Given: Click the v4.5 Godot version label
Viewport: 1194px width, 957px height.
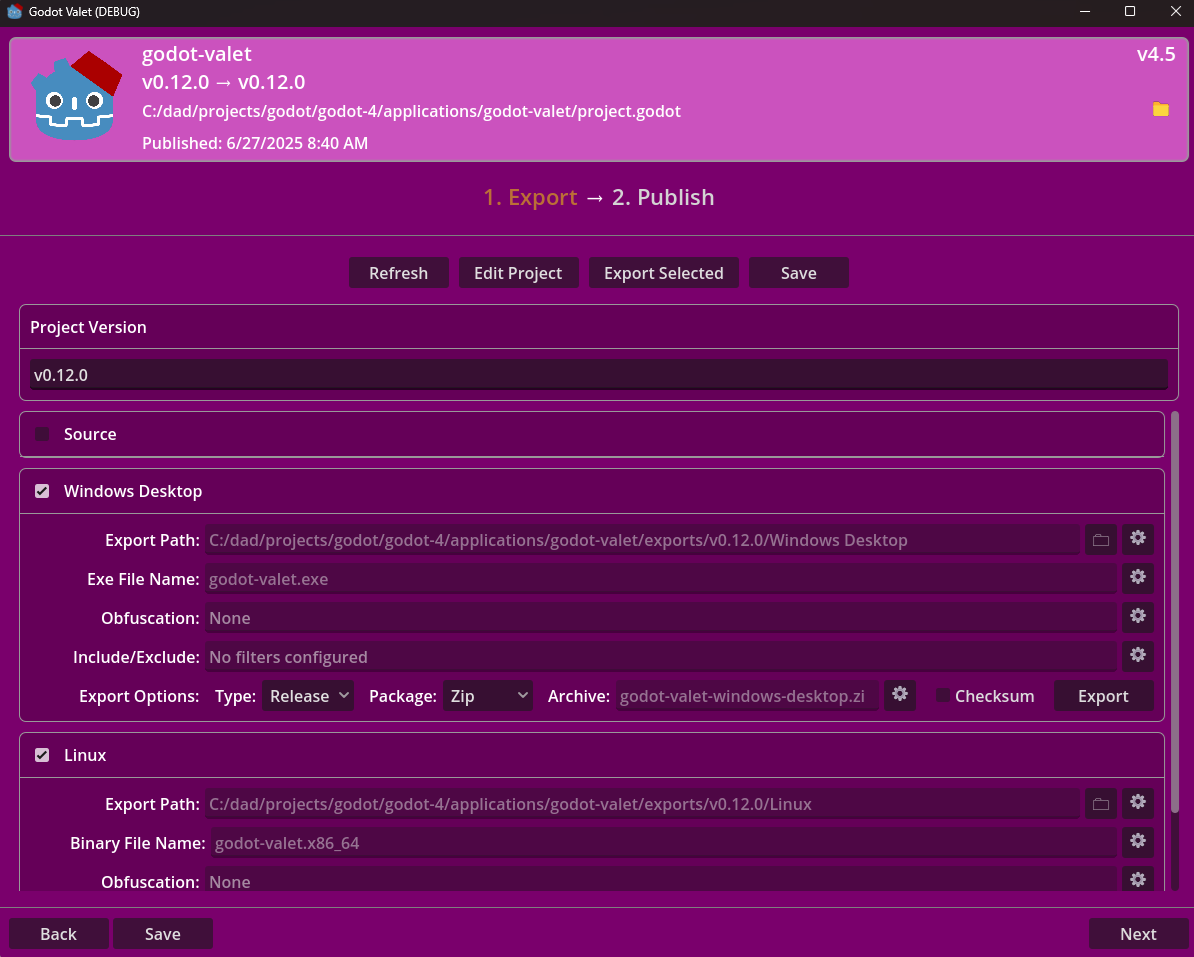Looking at the screenshot, I should (x=1156, y=54).
